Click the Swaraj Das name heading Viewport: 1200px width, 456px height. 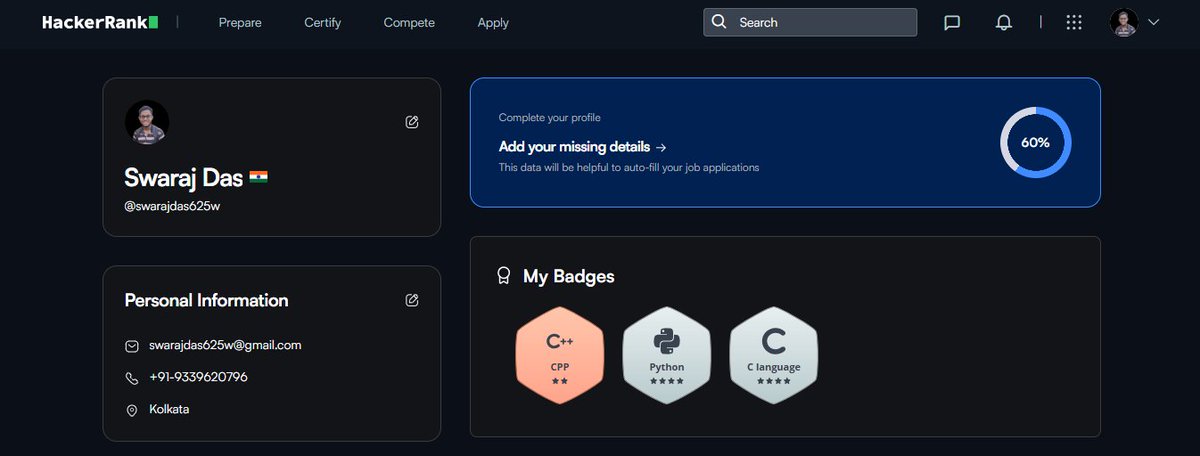pos(183,178)
